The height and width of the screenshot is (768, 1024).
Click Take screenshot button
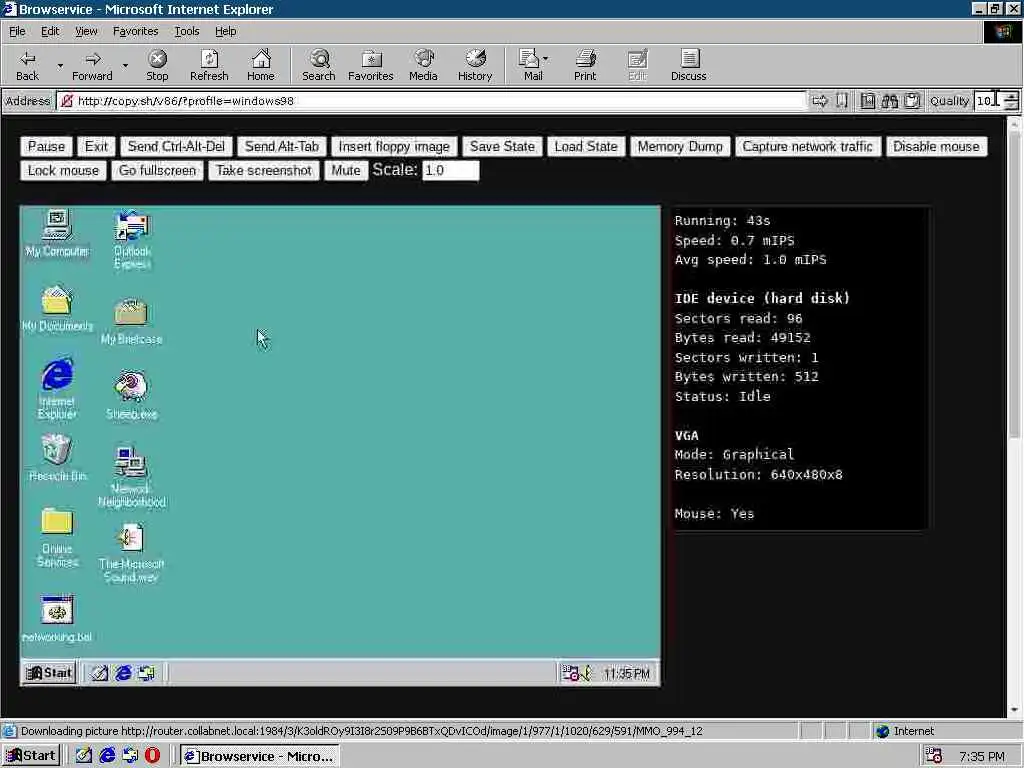264,170
